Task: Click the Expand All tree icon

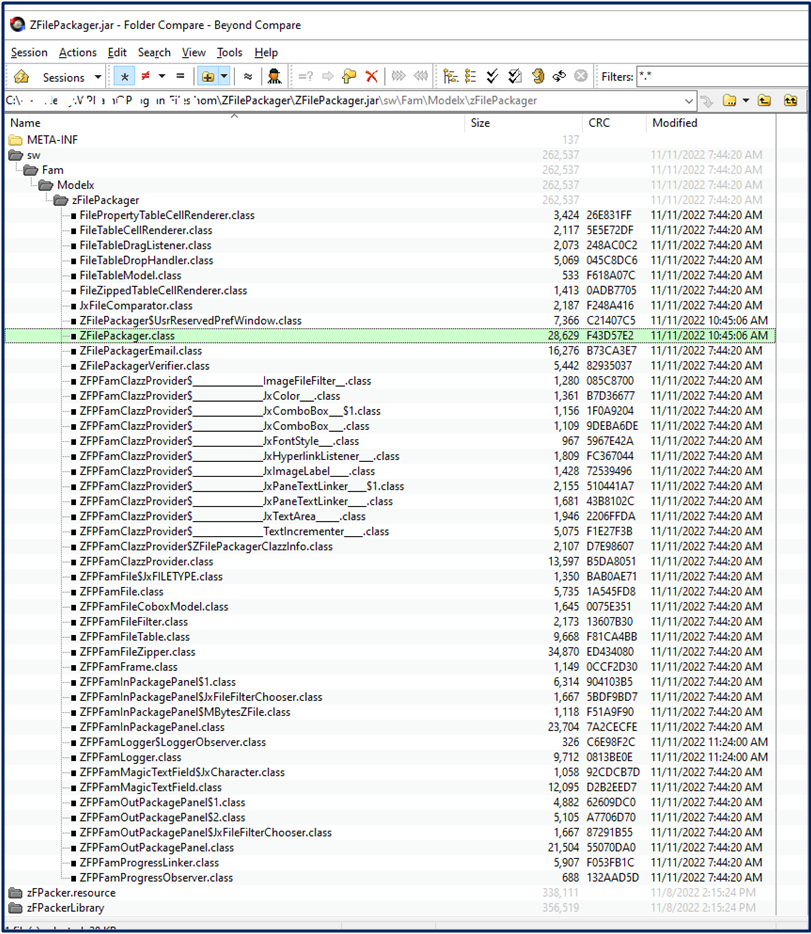Action: click(449, 77)
